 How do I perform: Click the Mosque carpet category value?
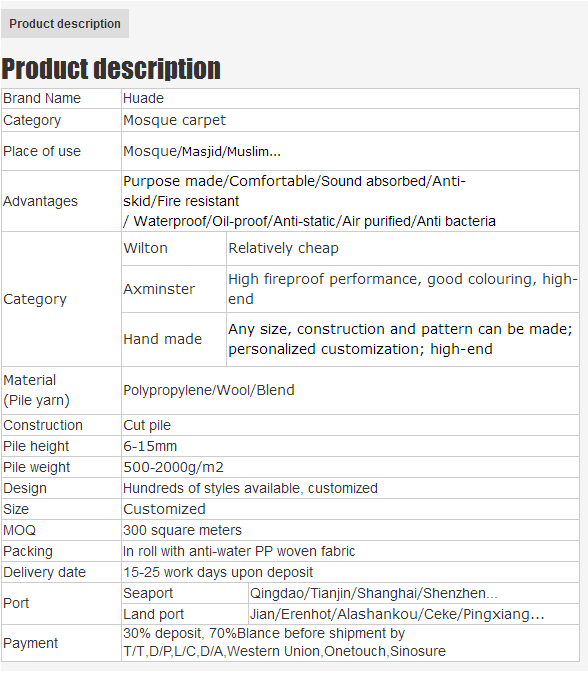pos(174,120)
